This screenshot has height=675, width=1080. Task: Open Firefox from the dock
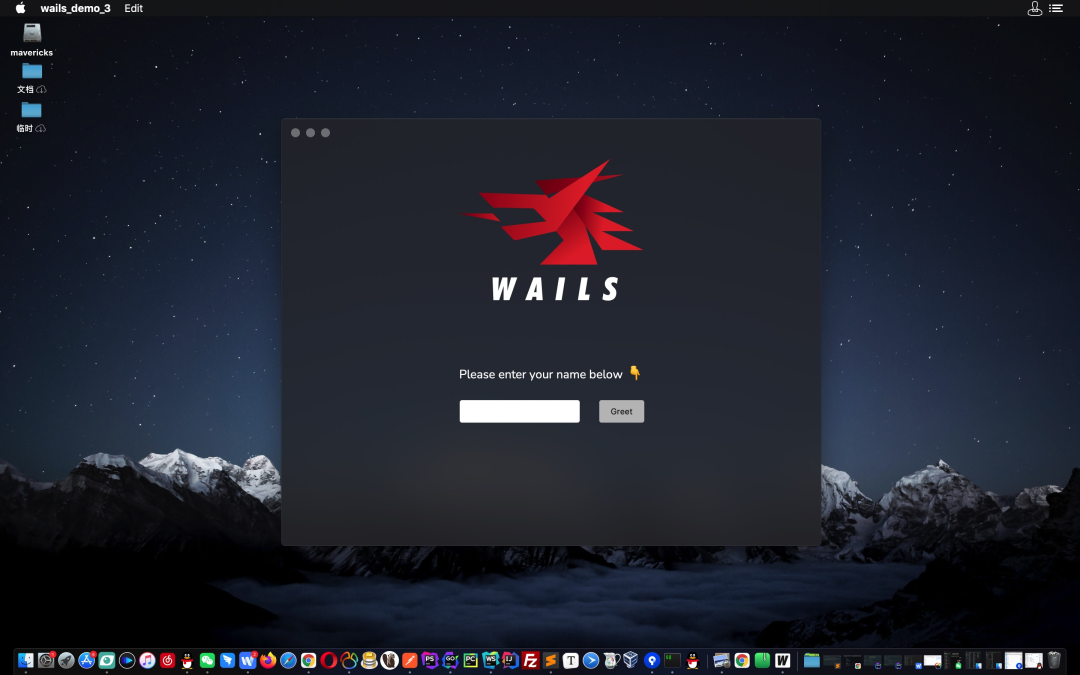[268, 661]
